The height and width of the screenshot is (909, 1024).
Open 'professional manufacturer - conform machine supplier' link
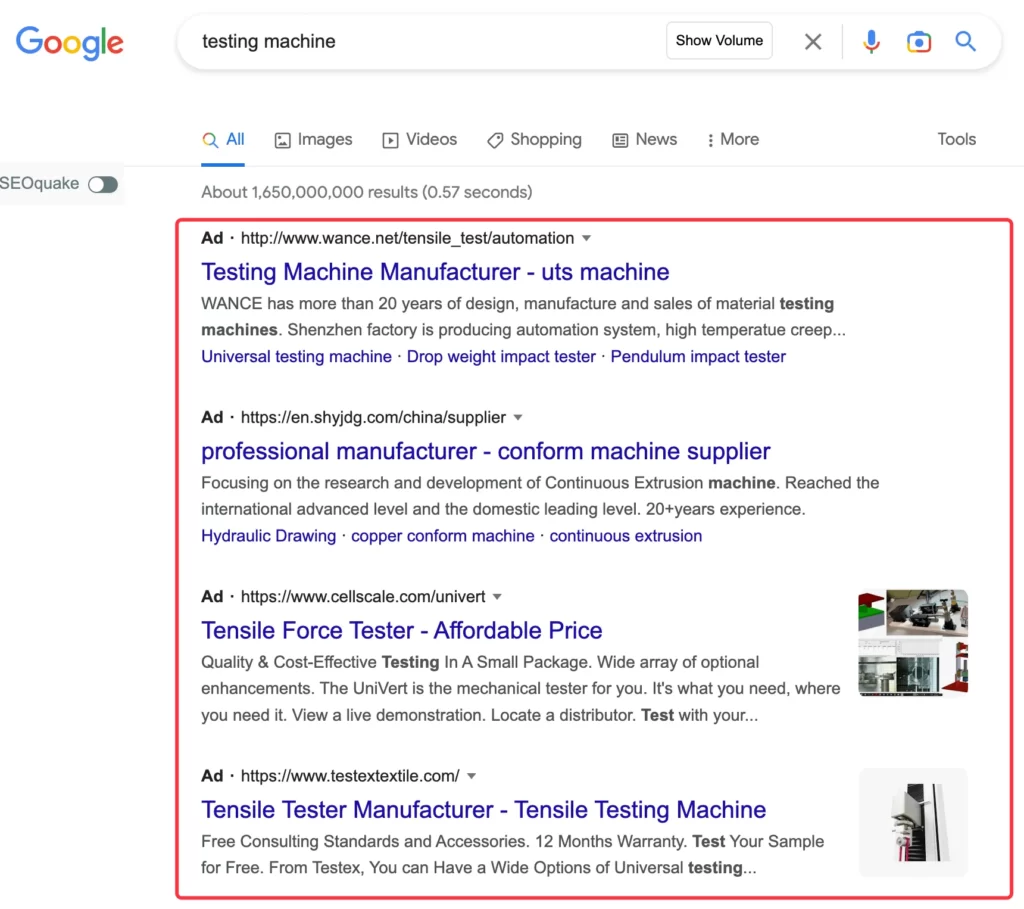tap(486, 451)
